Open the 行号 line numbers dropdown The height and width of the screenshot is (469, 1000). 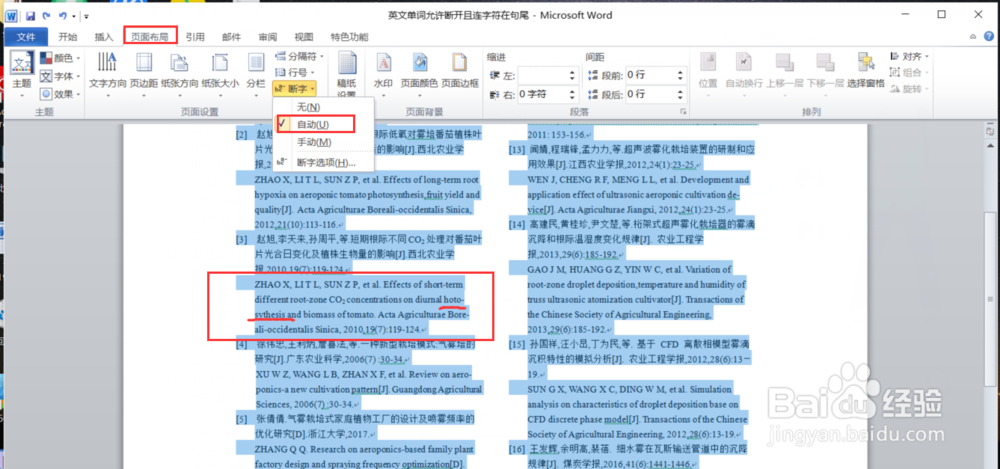[x=295, y=72]
